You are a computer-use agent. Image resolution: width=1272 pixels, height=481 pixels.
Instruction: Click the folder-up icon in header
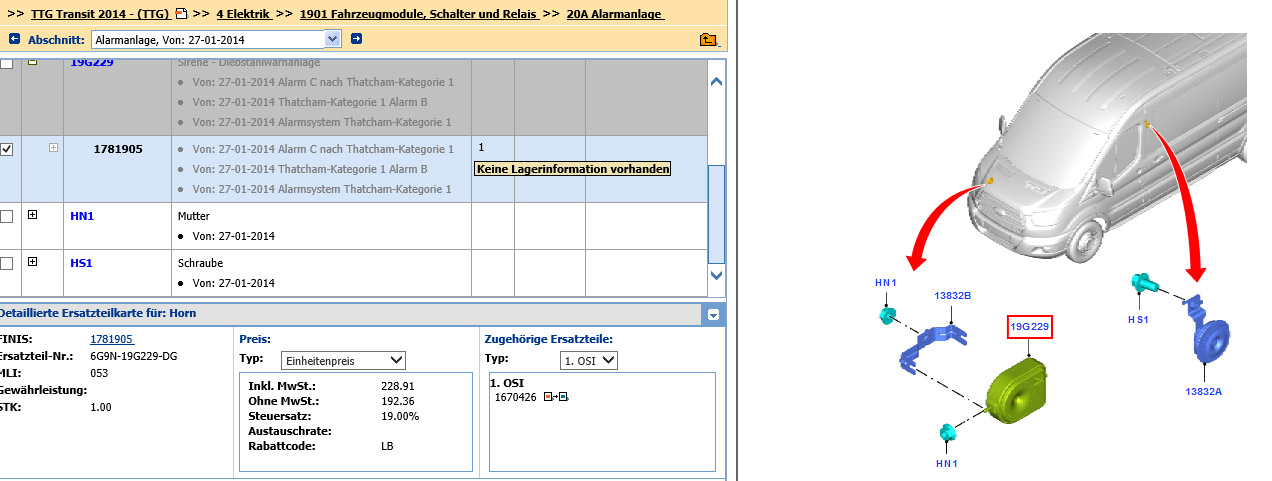pos(708,40)
